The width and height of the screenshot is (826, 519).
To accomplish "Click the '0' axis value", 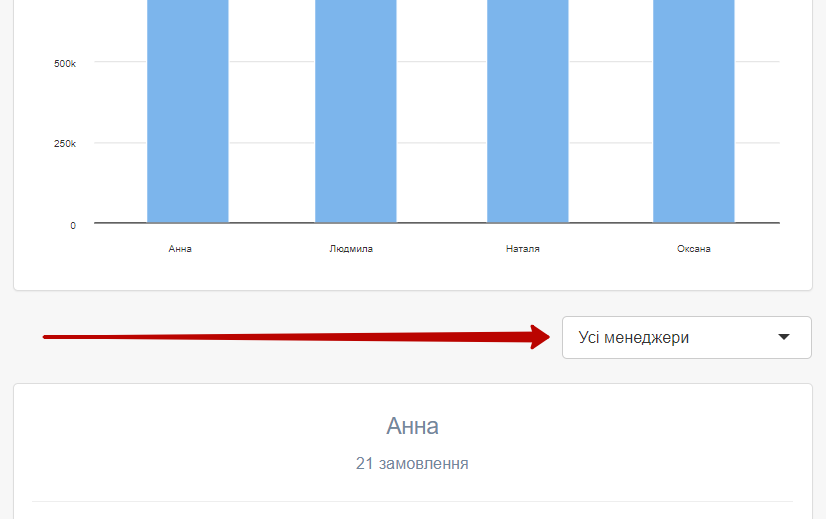I will pyautogui.click(x=73, y=226).
